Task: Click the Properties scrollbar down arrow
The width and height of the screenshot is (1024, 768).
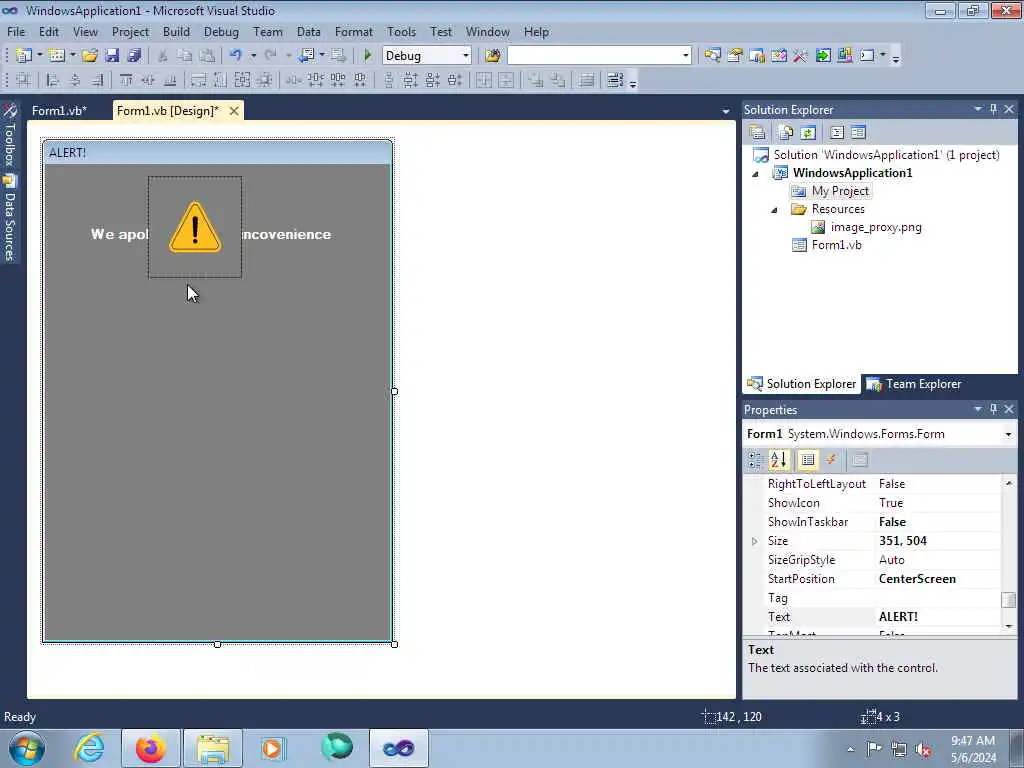Action: 1009,627
